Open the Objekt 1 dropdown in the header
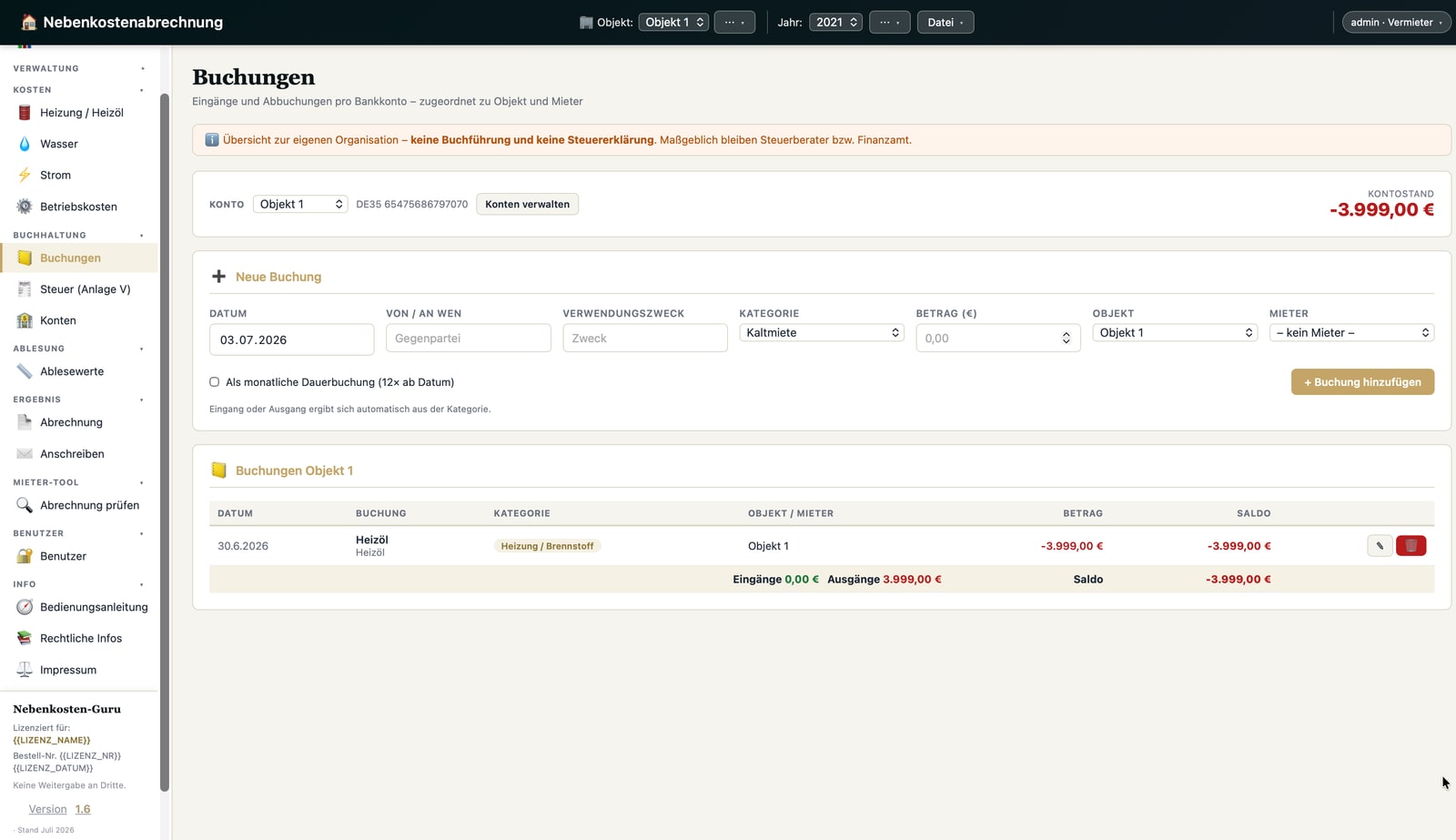 point(673,22)
